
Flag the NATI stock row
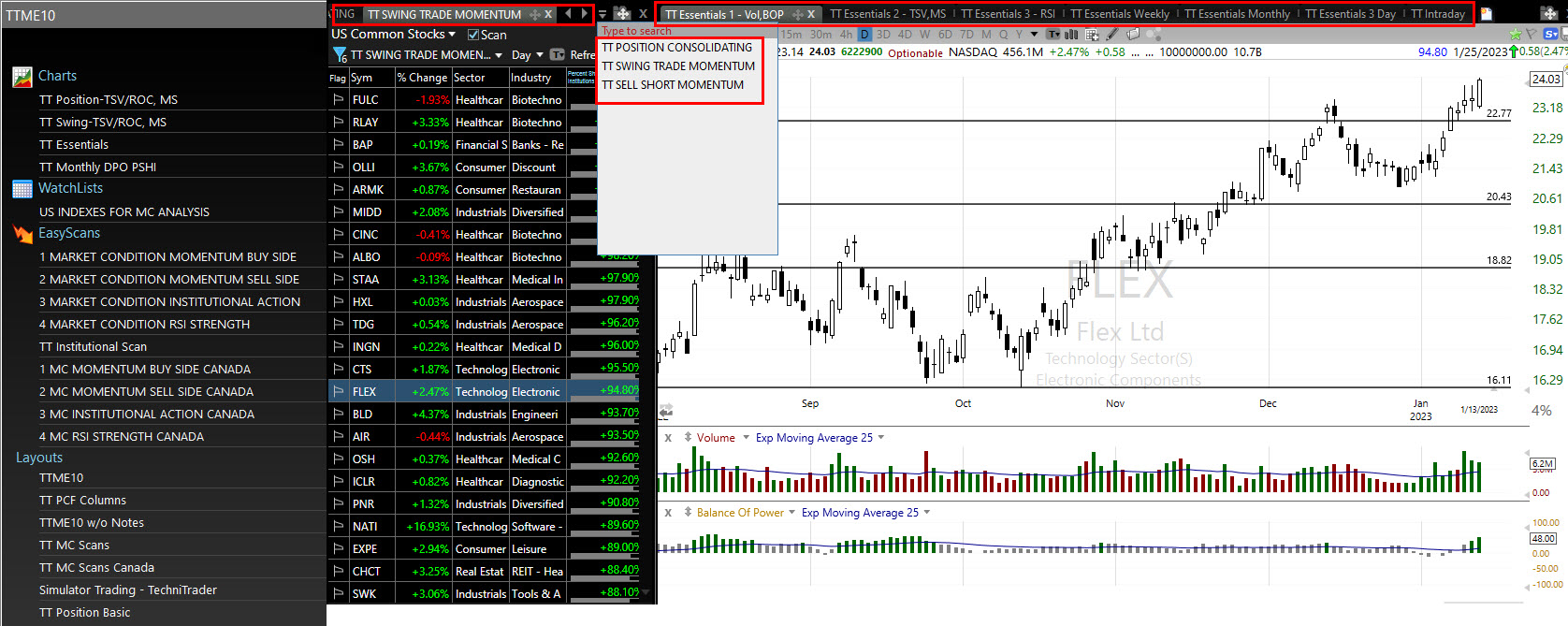(338, 527)
